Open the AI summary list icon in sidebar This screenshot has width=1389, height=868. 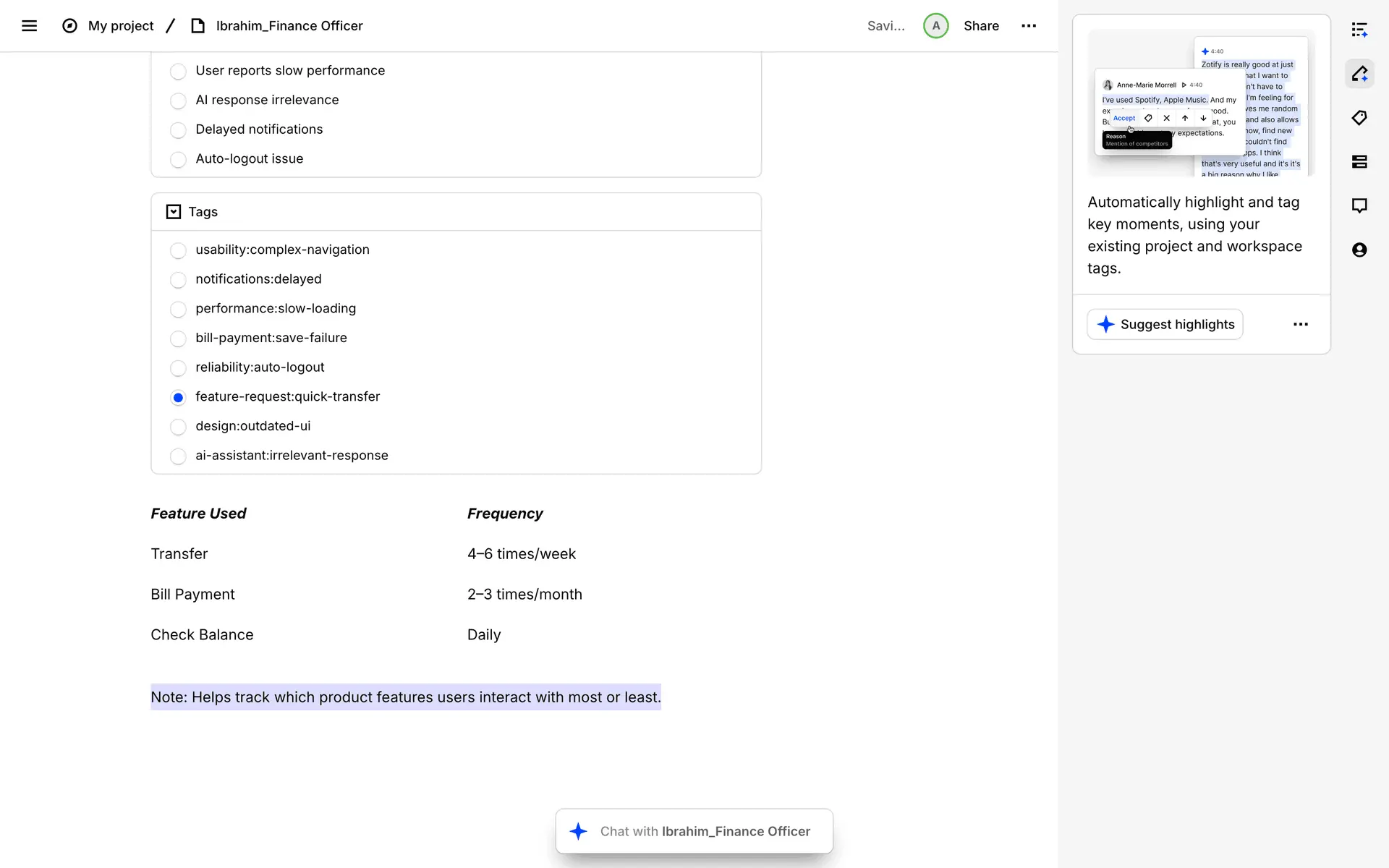(1359, 30)
